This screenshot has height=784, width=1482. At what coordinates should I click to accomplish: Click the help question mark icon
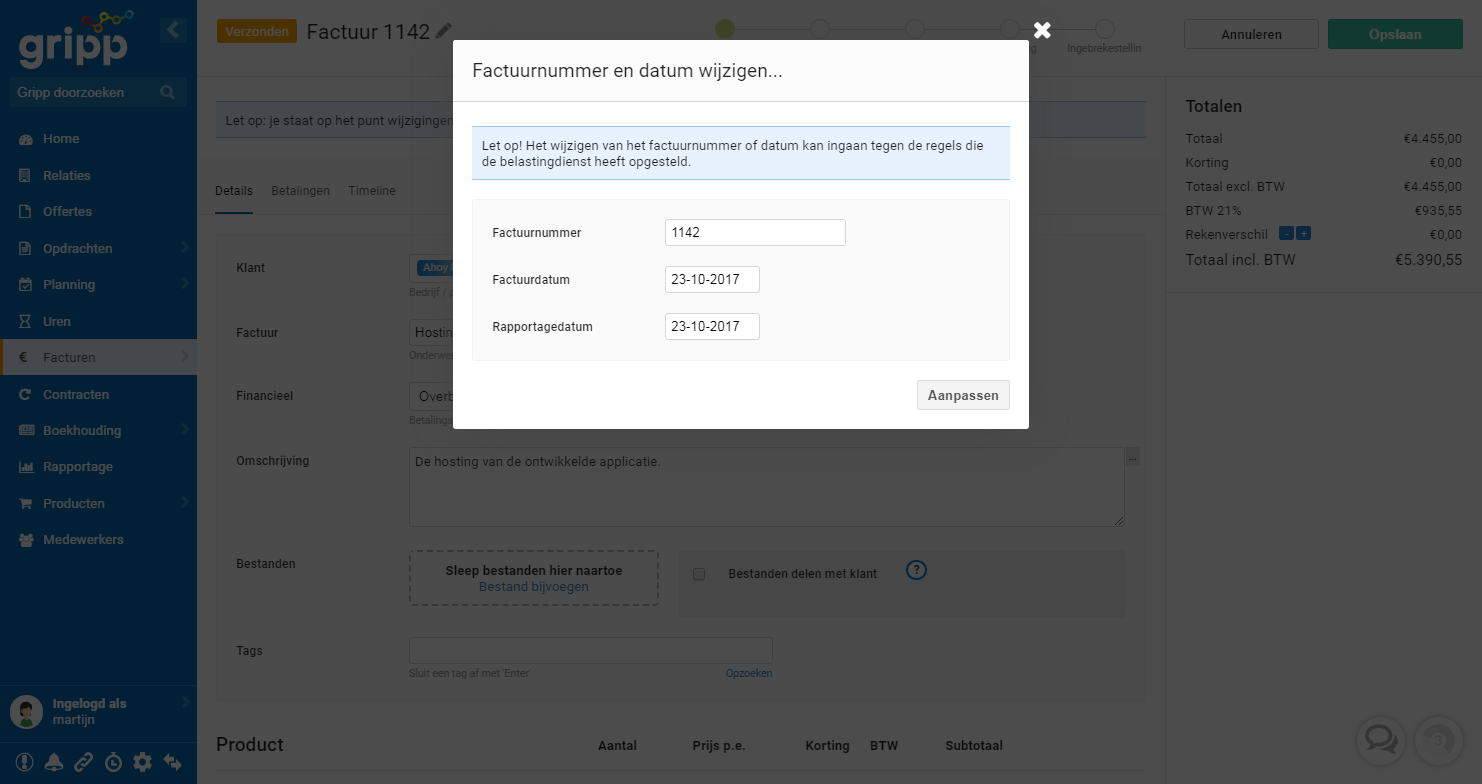(917, 570)
